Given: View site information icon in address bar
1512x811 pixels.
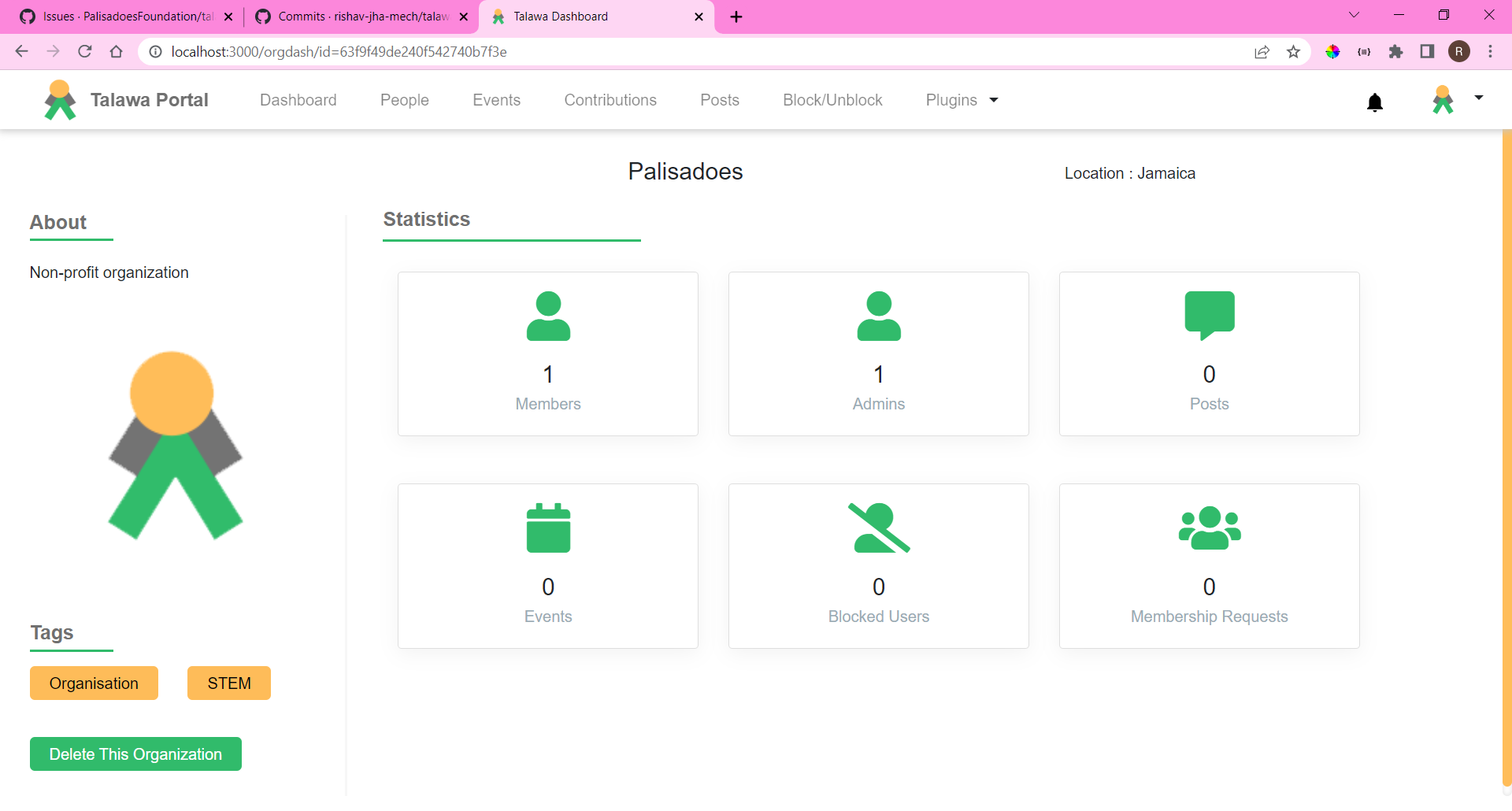Looking at the screenshot, I should pyautogui.click(x=156, y=52).
